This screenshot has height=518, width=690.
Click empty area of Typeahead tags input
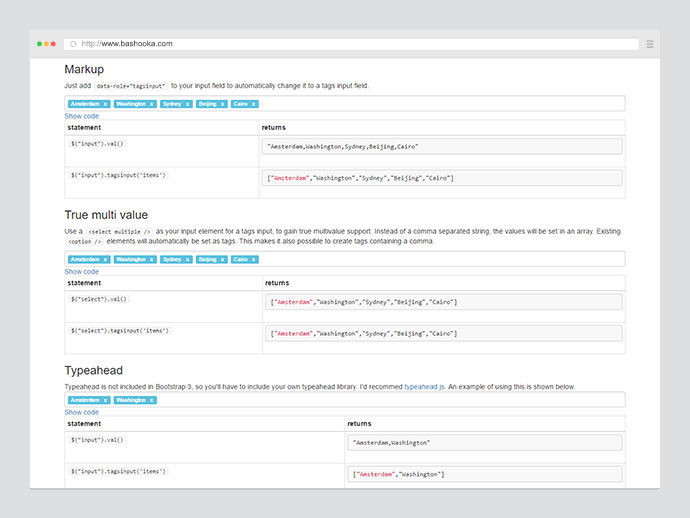(x=389, y=400)
